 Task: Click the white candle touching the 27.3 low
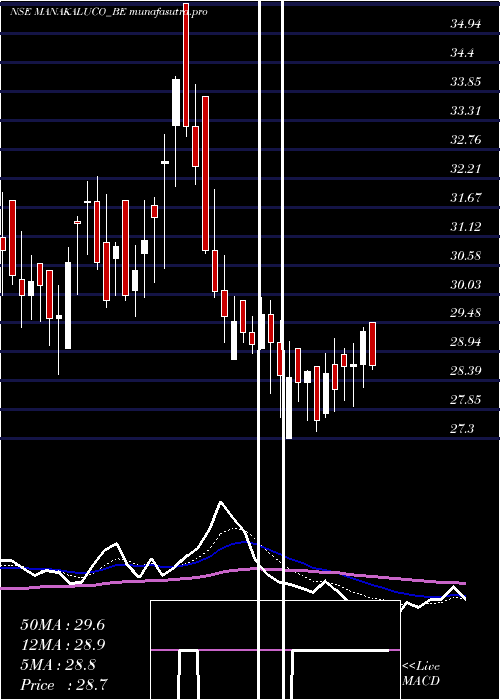(289, 408)
